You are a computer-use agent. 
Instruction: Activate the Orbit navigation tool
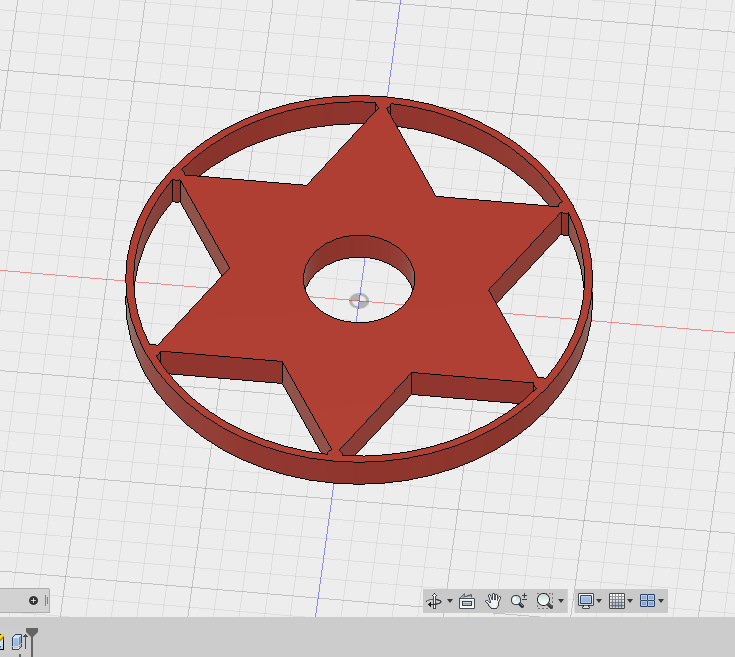(435, 601)
